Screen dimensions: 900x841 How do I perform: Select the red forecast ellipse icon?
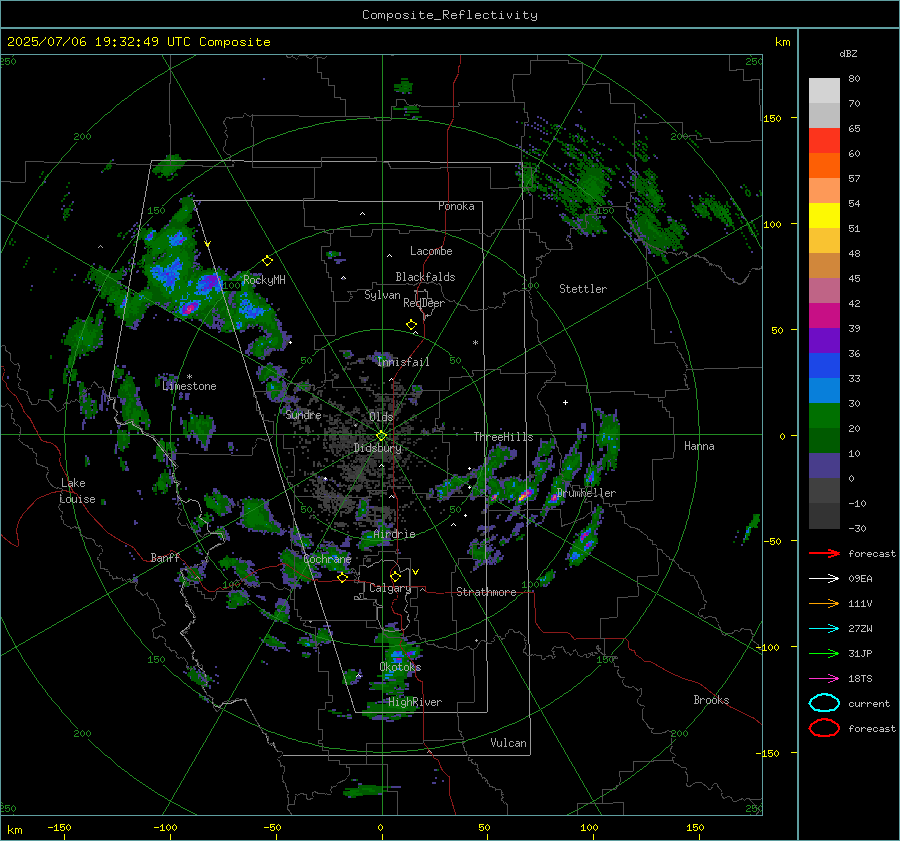(x=824, y=728)
